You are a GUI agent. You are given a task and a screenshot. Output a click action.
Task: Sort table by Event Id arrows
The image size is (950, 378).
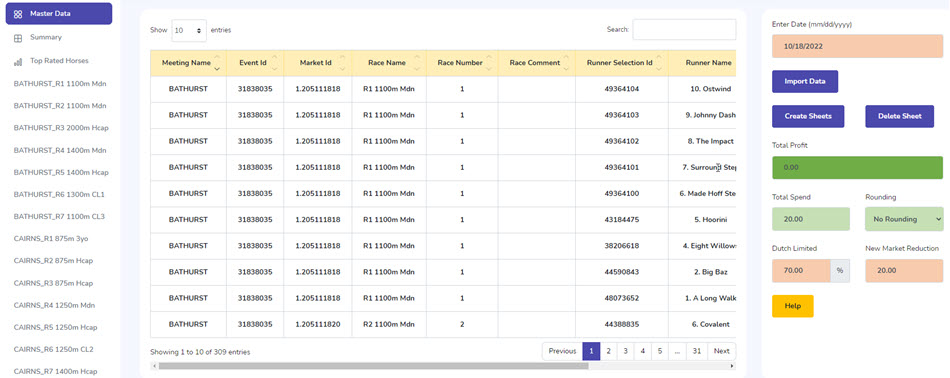[x=274, y=63]
